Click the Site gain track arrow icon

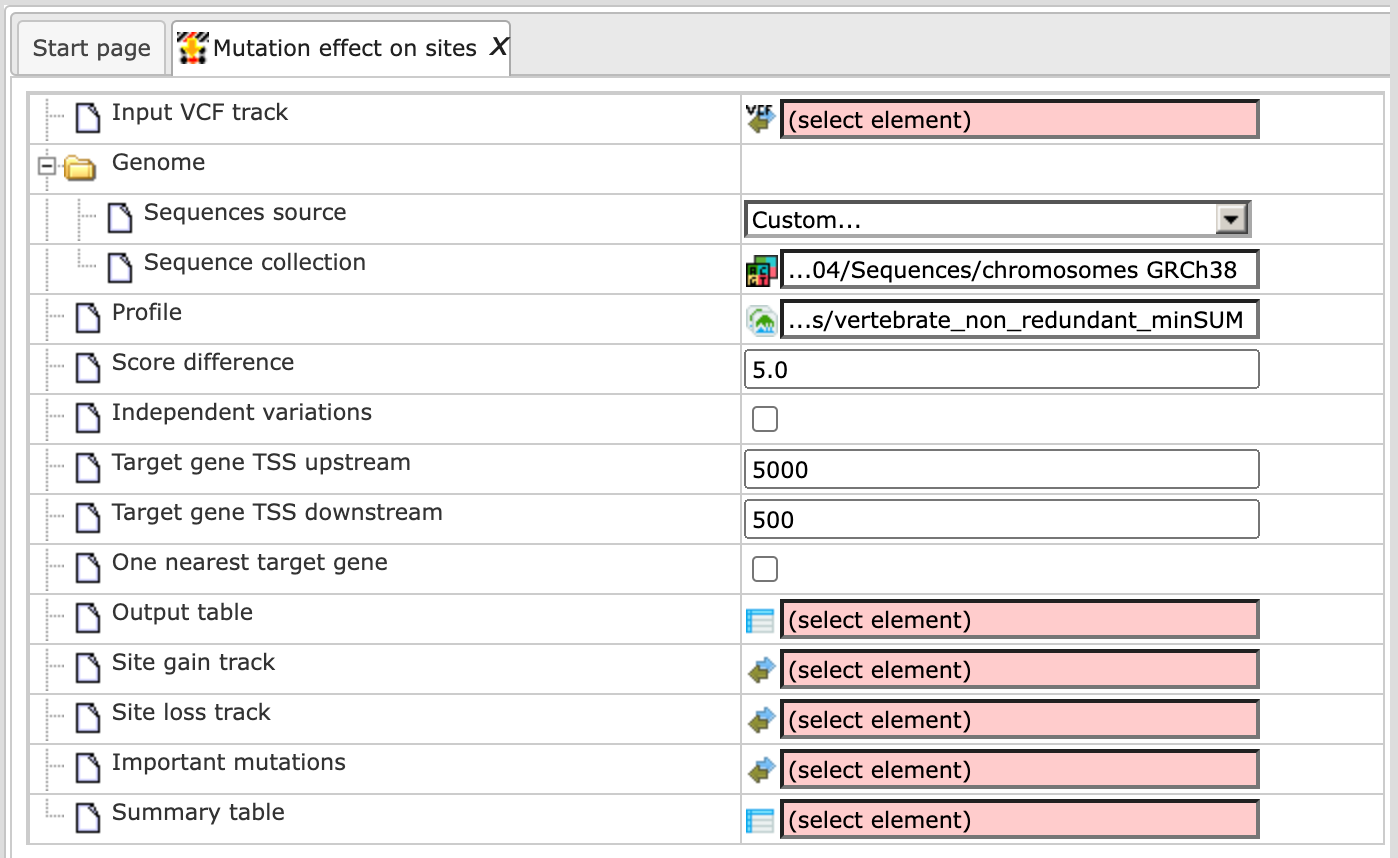tap(761, 670)
